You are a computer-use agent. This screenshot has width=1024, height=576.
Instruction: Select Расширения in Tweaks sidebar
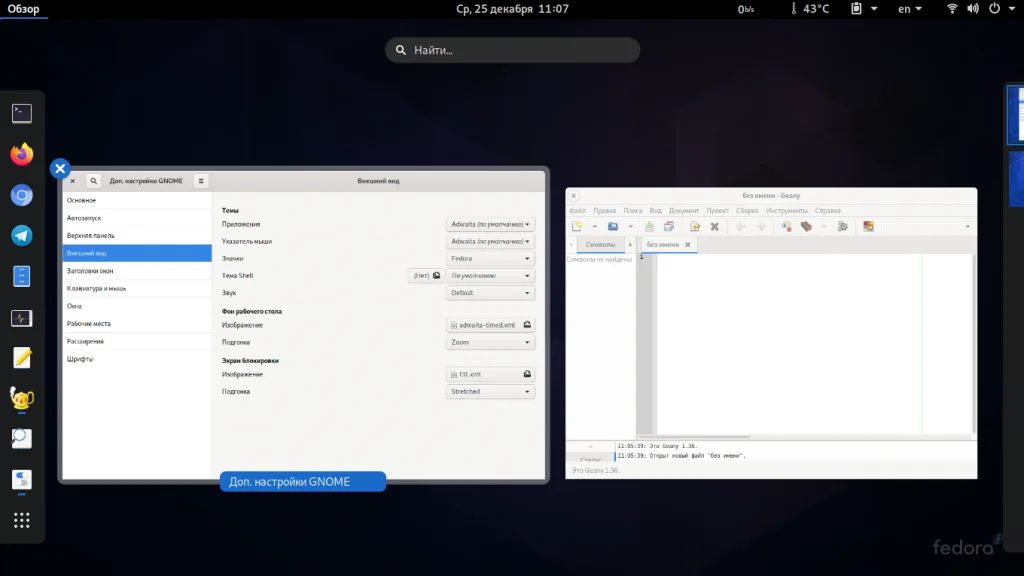tap(86, 341)
